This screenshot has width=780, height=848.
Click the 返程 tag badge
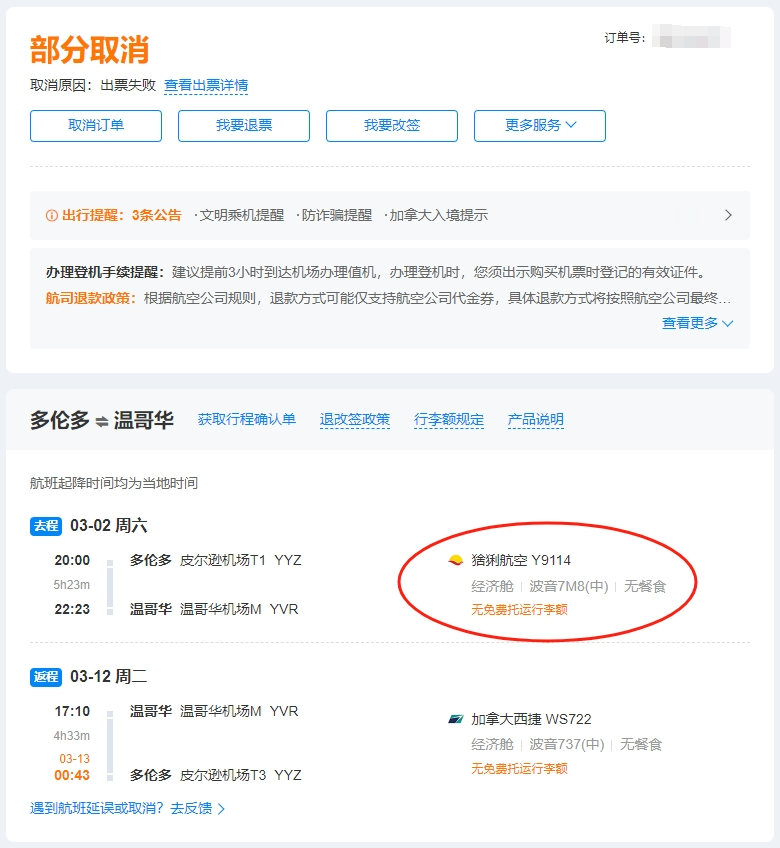coord(46,677)
